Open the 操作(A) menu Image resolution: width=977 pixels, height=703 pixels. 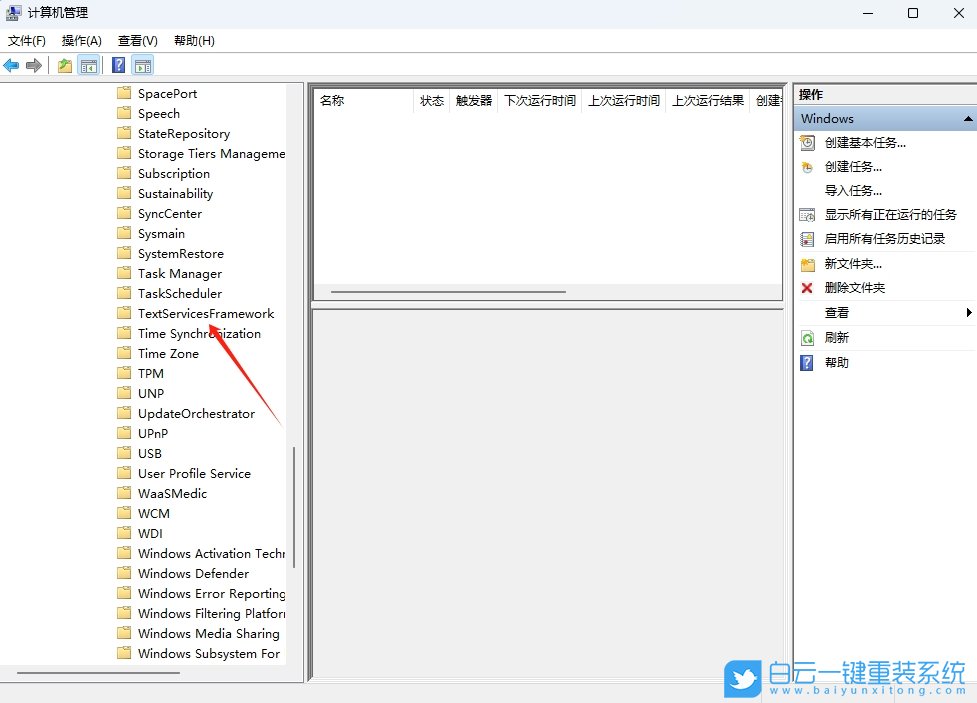(82, 41)
